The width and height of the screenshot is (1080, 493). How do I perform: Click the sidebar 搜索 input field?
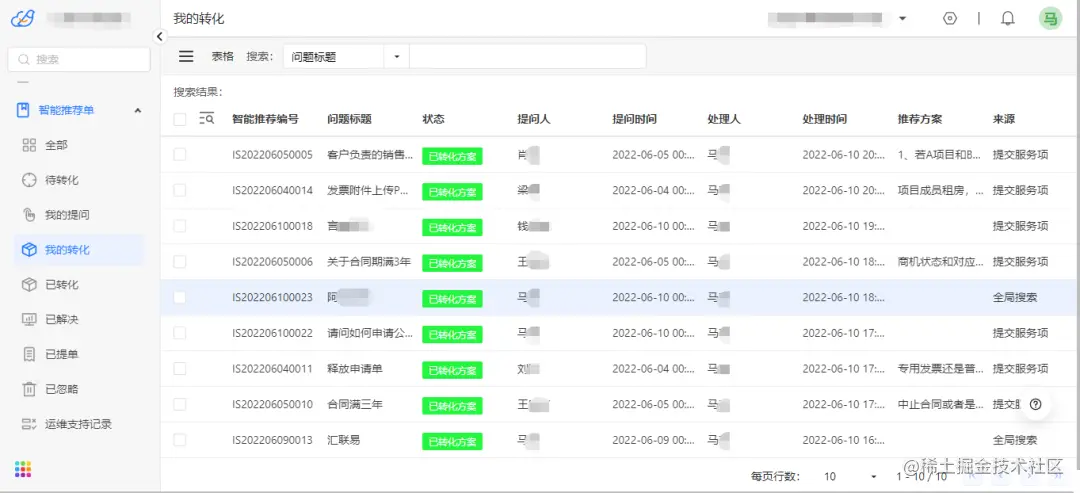[x=79, y=59]
